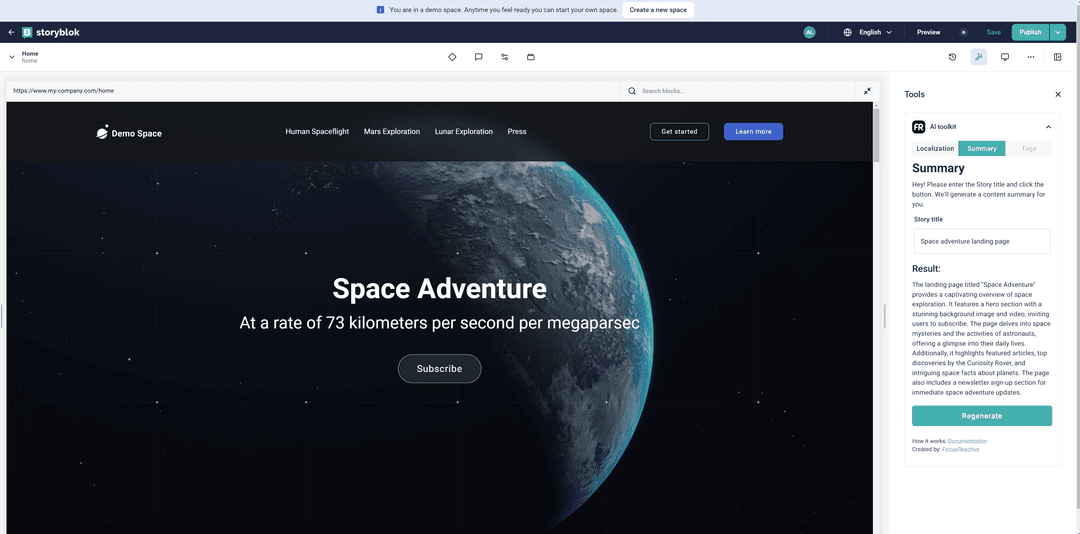The height and width of the screenshot is (534, 1080).
Task: Click the status dot icon beside Preview
Action: pos(964,32)
